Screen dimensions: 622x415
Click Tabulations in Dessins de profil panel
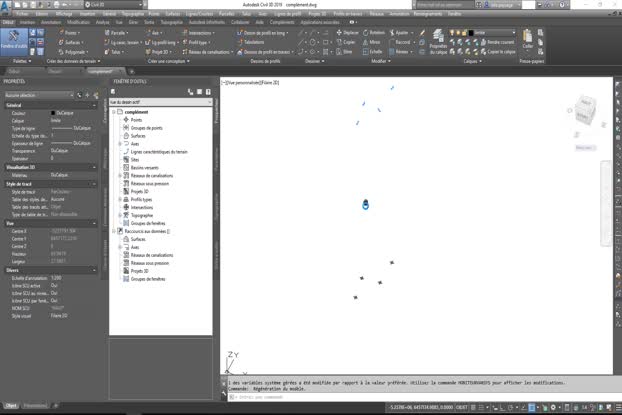[251, 42]
